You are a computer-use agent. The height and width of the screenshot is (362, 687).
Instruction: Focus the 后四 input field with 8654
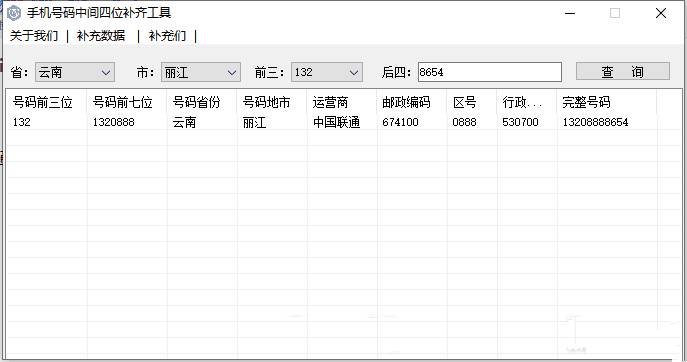tap(490, 72)
